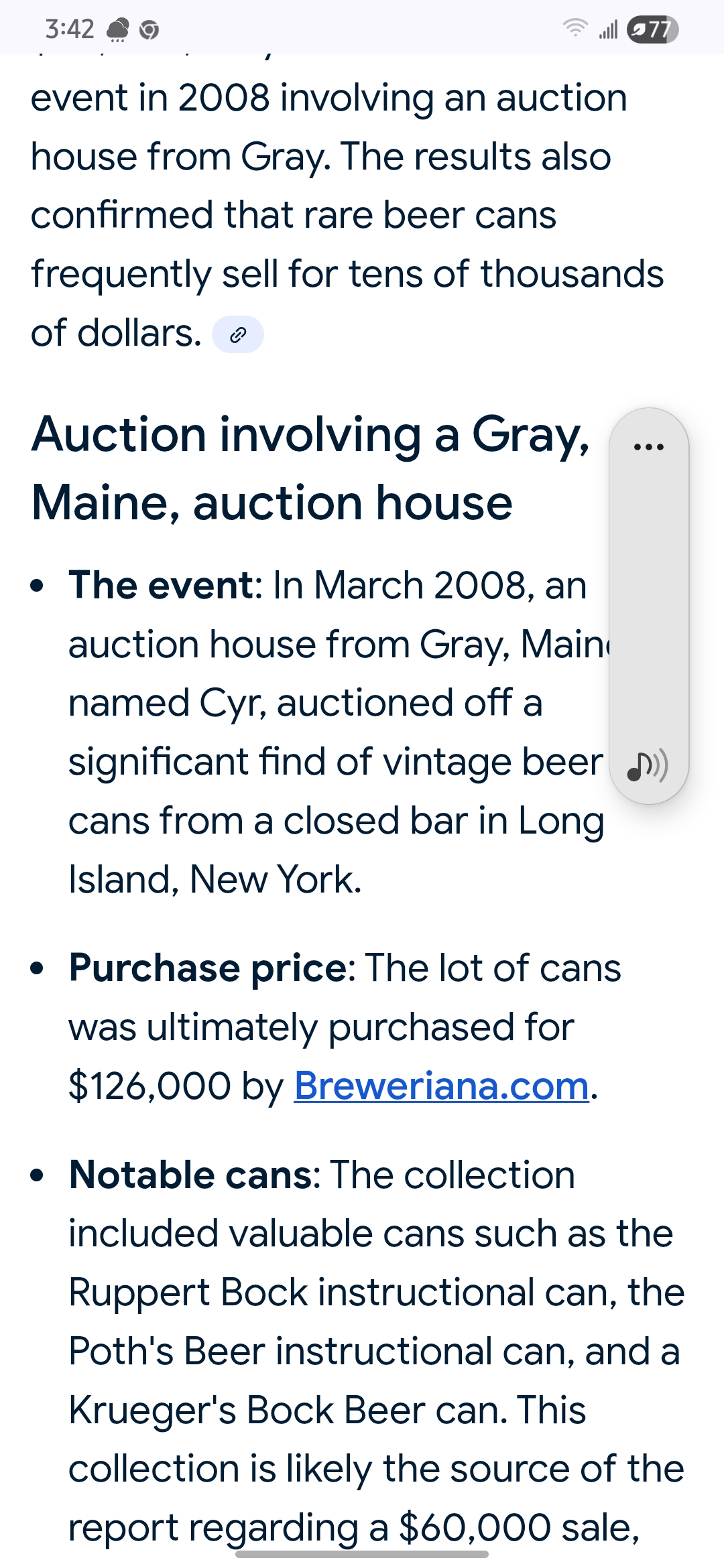724x1568 pixels.
Task: Open the three-dots menu on floating pill
Action: [648, 446]
